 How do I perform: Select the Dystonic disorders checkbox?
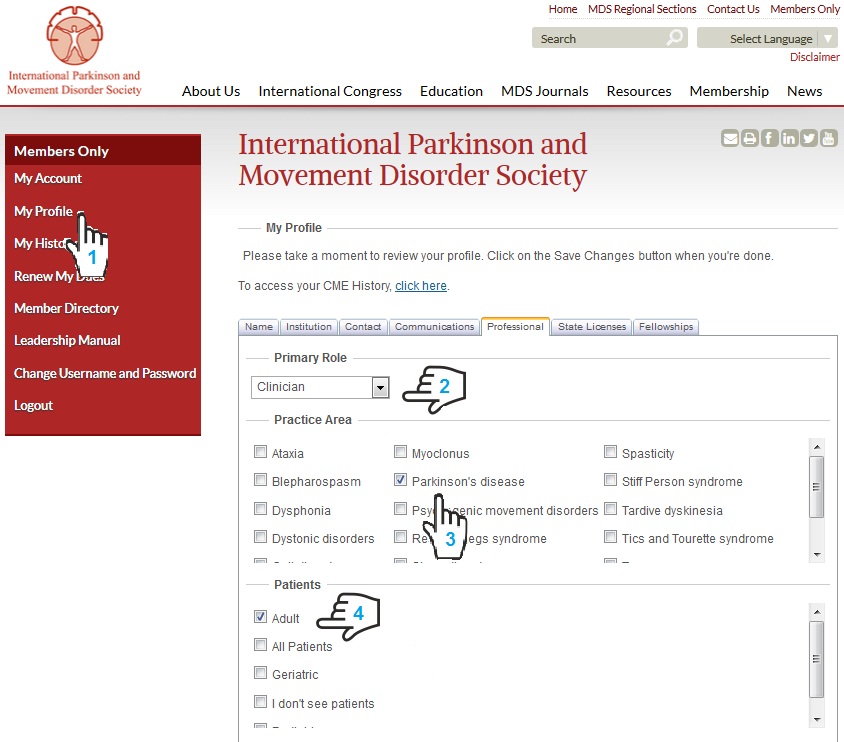261,536
